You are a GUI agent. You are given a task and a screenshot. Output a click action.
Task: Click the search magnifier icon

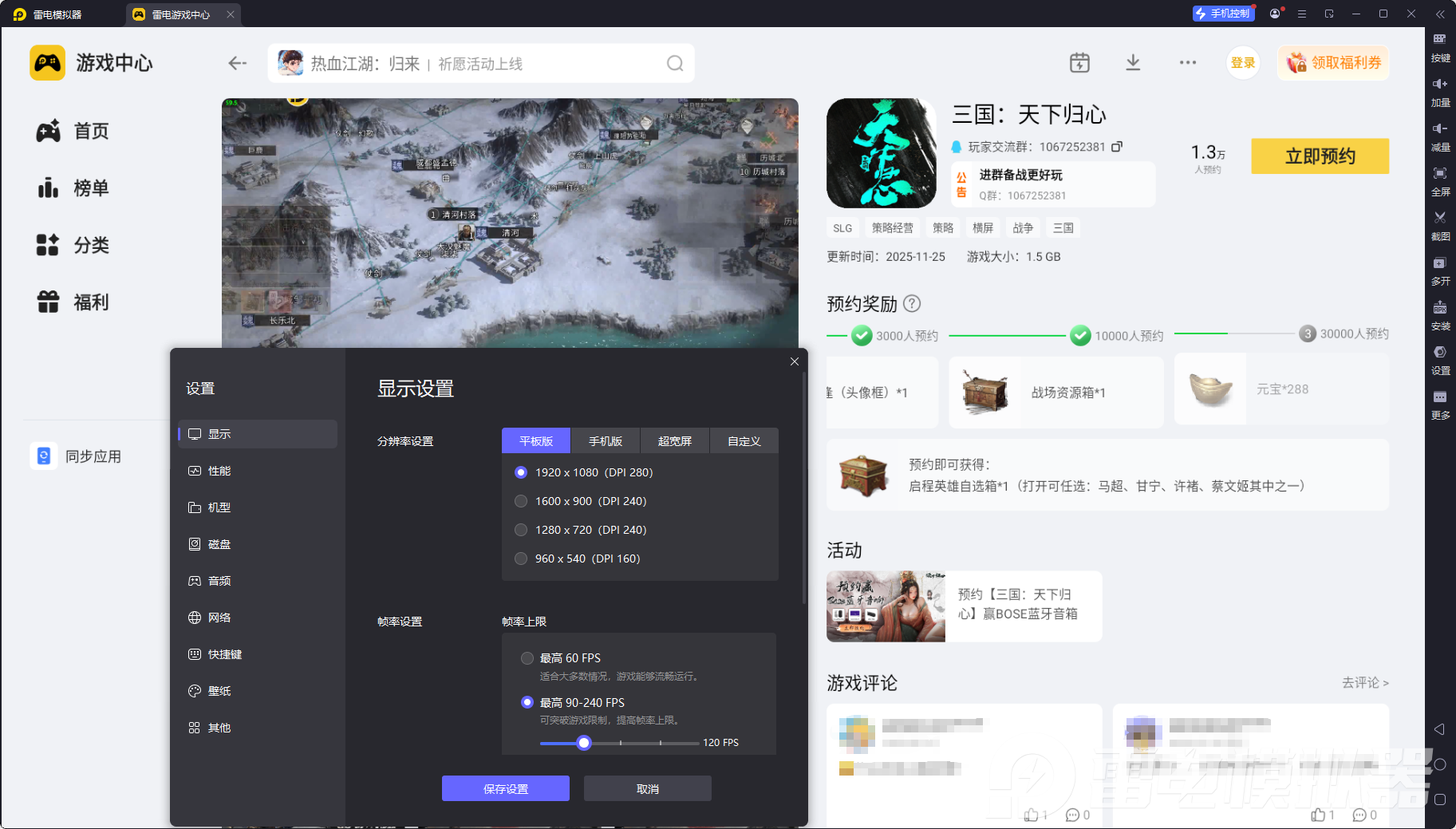pos(675,63)
